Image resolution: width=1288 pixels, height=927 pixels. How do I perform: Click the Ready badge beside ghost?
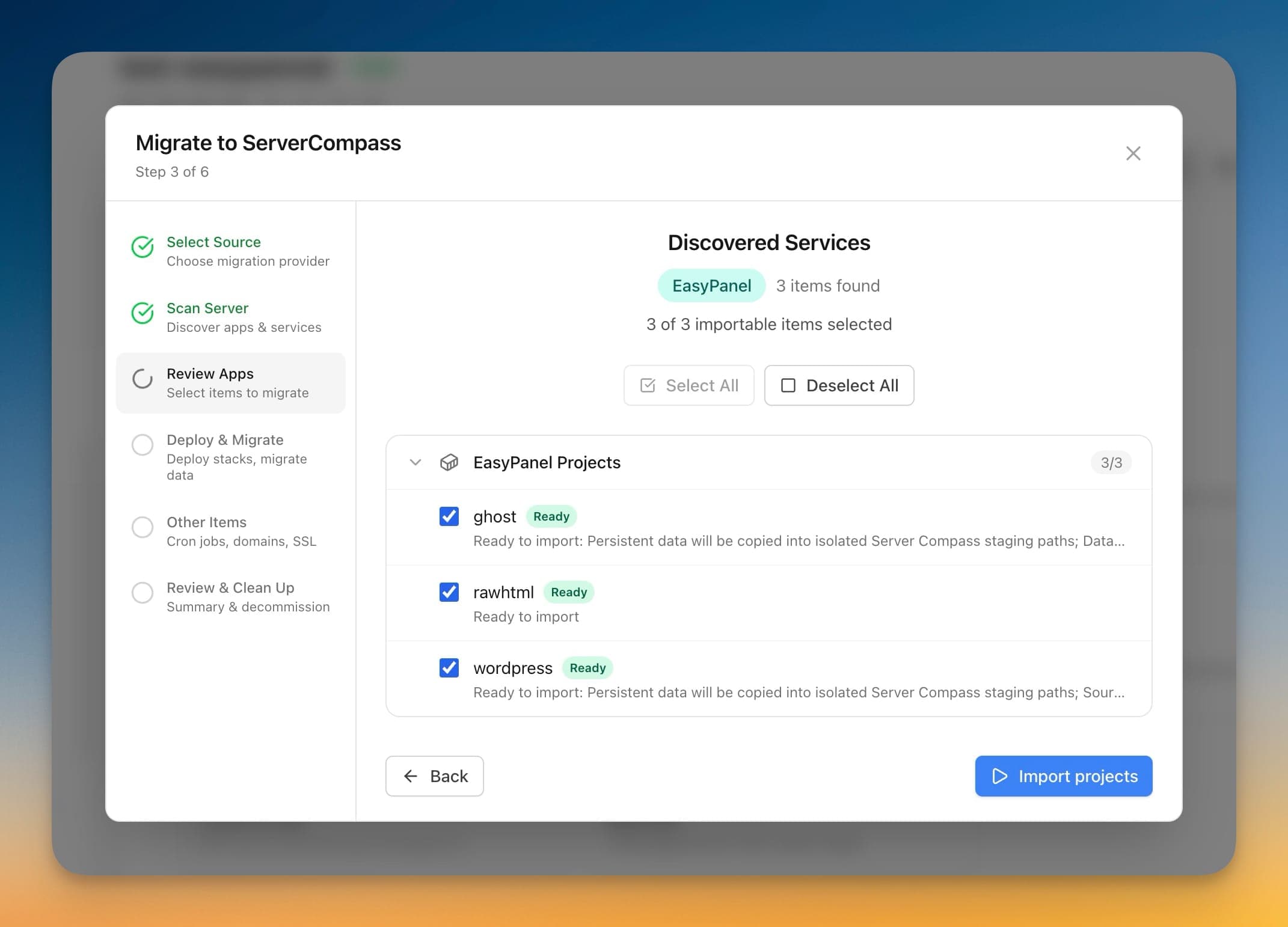(551, 516)
